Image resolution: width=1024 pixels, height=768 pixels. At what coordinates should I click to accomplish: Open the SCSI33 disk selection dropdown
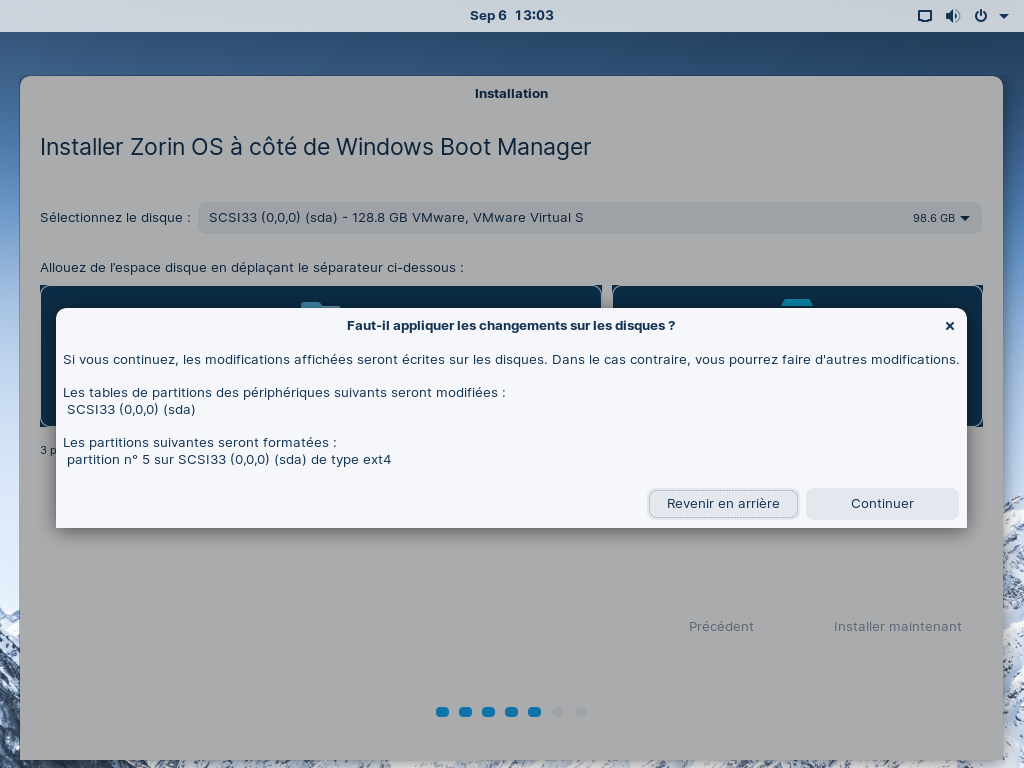(x=589, y=218)
